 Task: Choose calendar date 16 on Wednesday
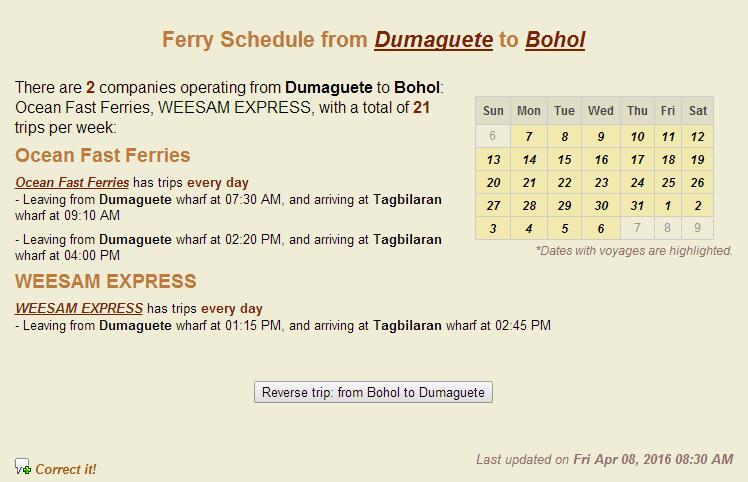601,160
